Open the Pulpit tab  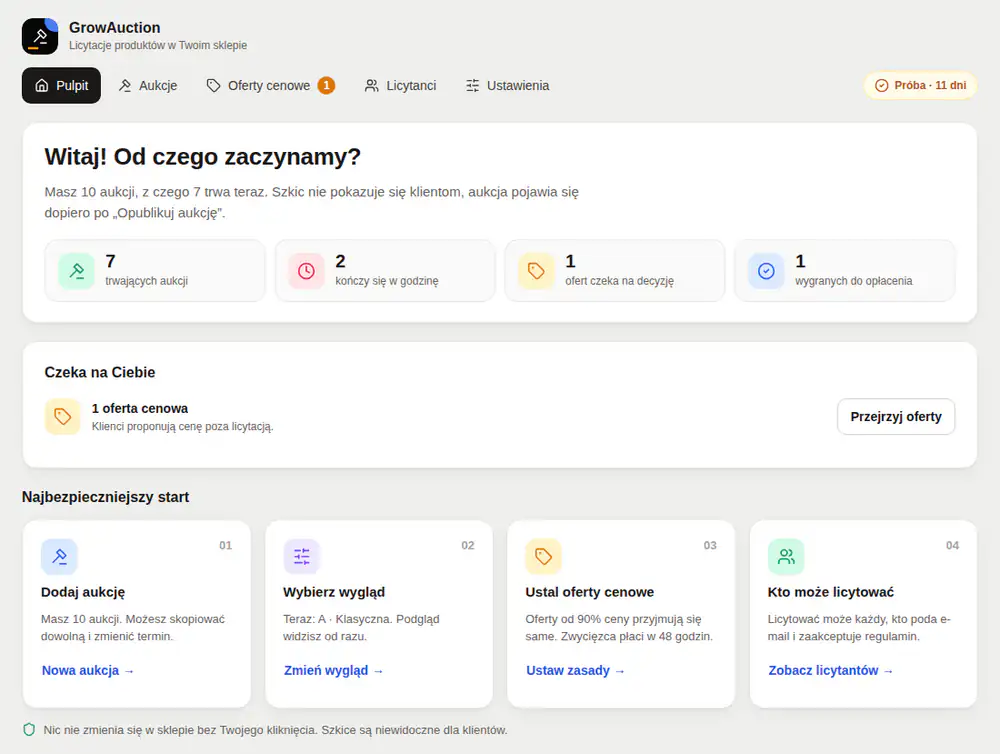point(61,85)
